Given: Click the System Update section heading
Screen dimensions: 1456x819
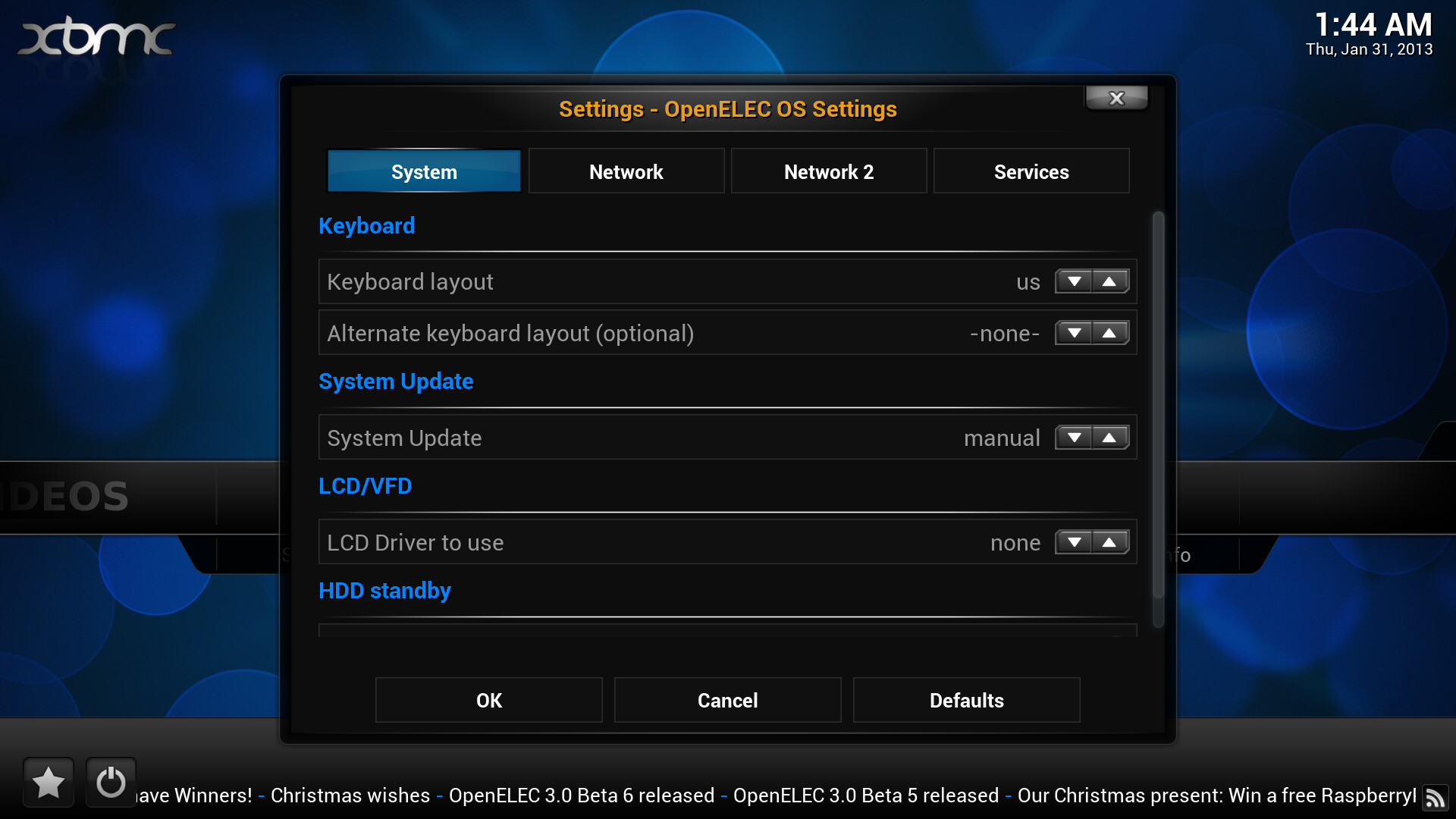Looking at the screenshot, I should [396, 381].
